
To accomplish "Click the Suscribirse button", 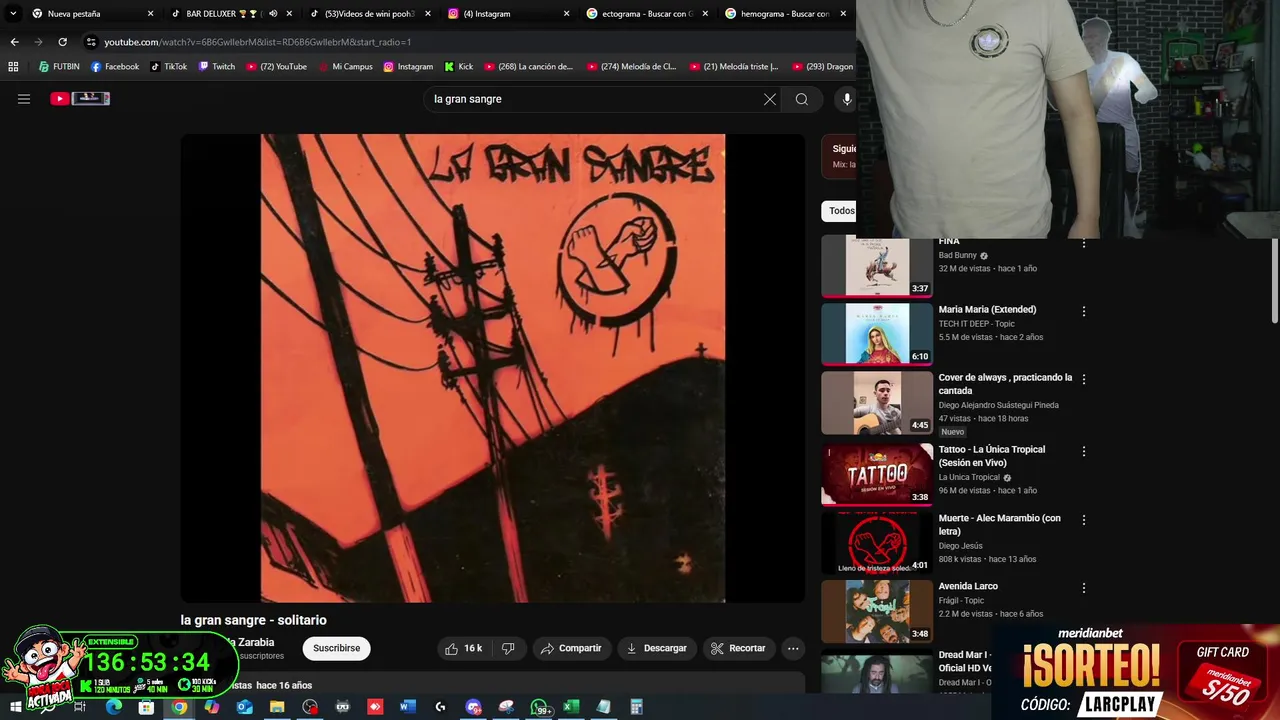I will coord(336,648).
